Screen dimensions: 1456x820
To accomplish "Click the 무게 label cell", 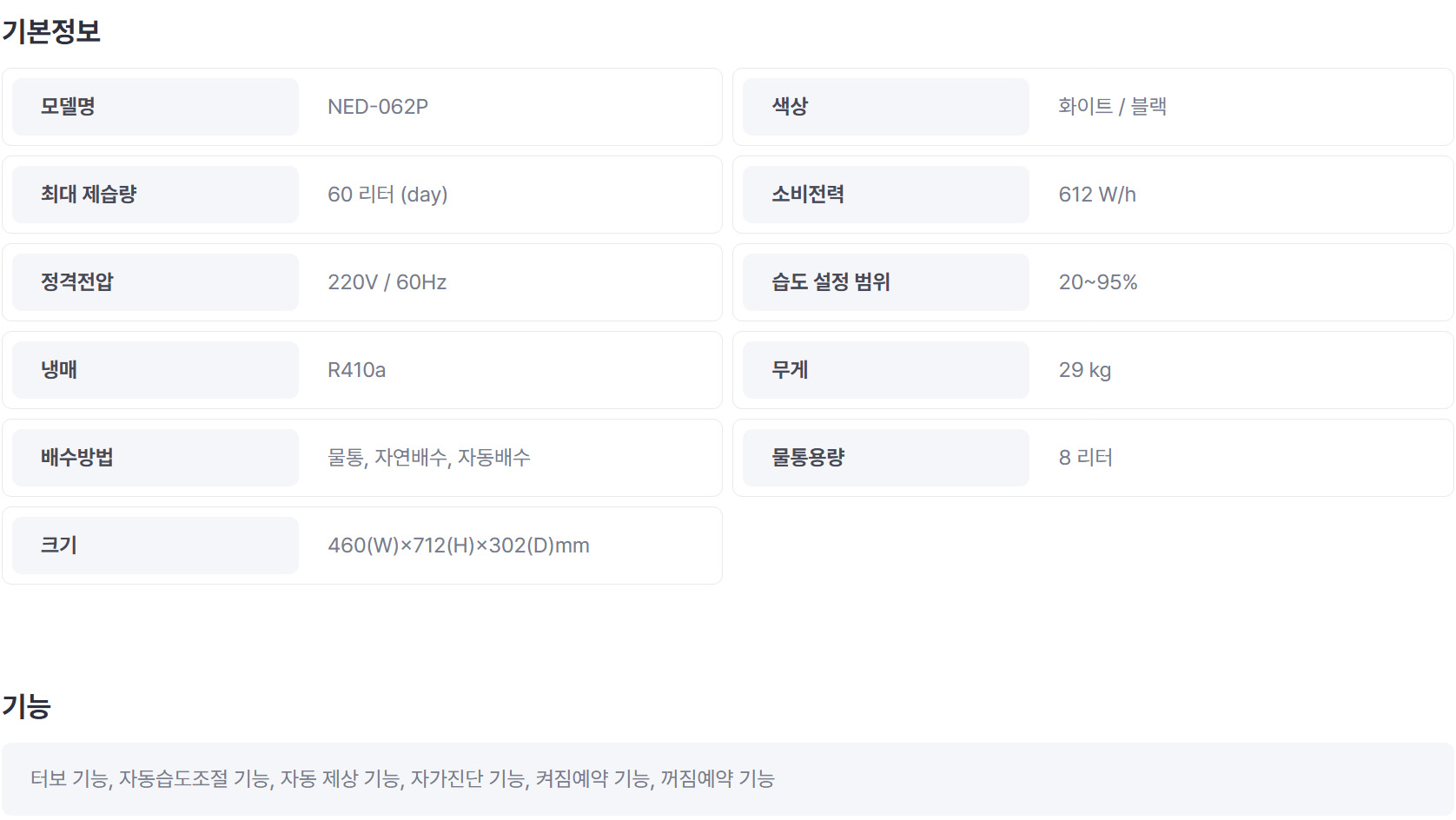I will [886, 370].
